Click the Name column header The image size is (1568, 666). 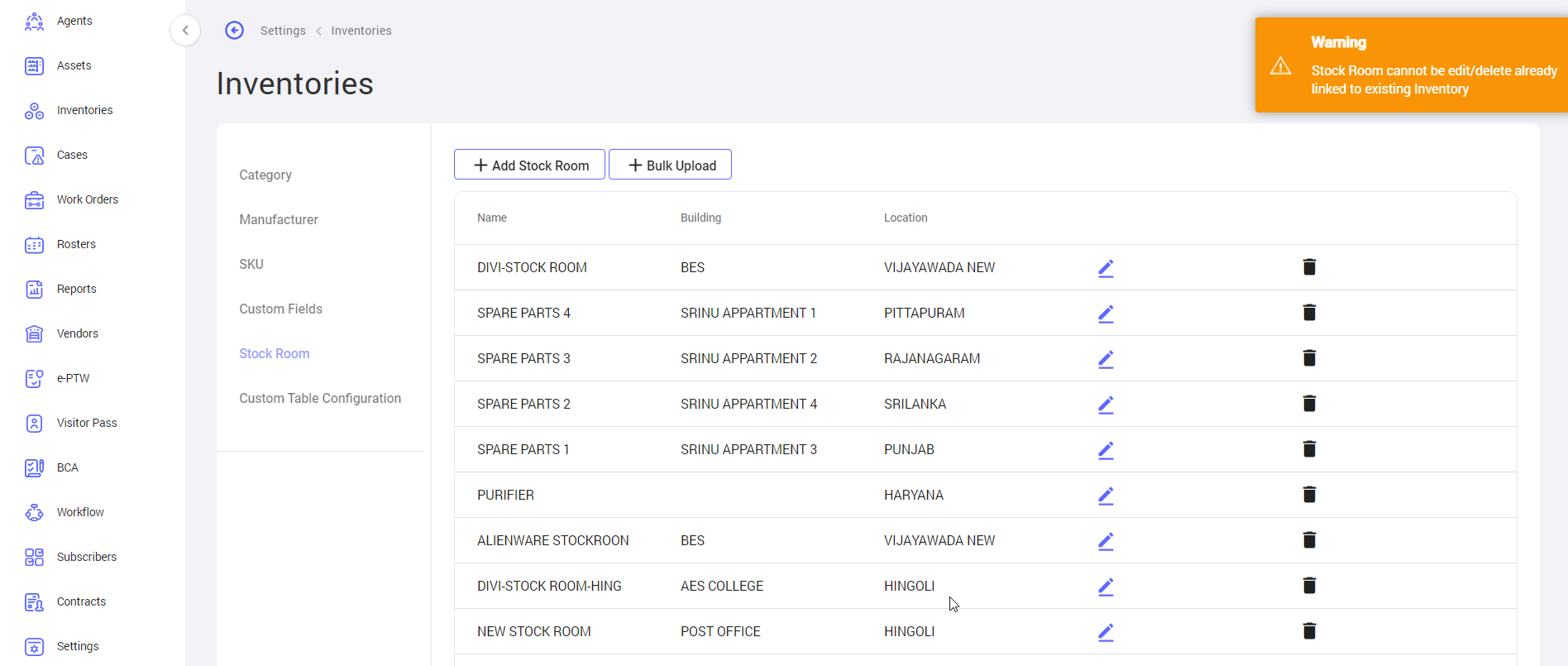492,218
